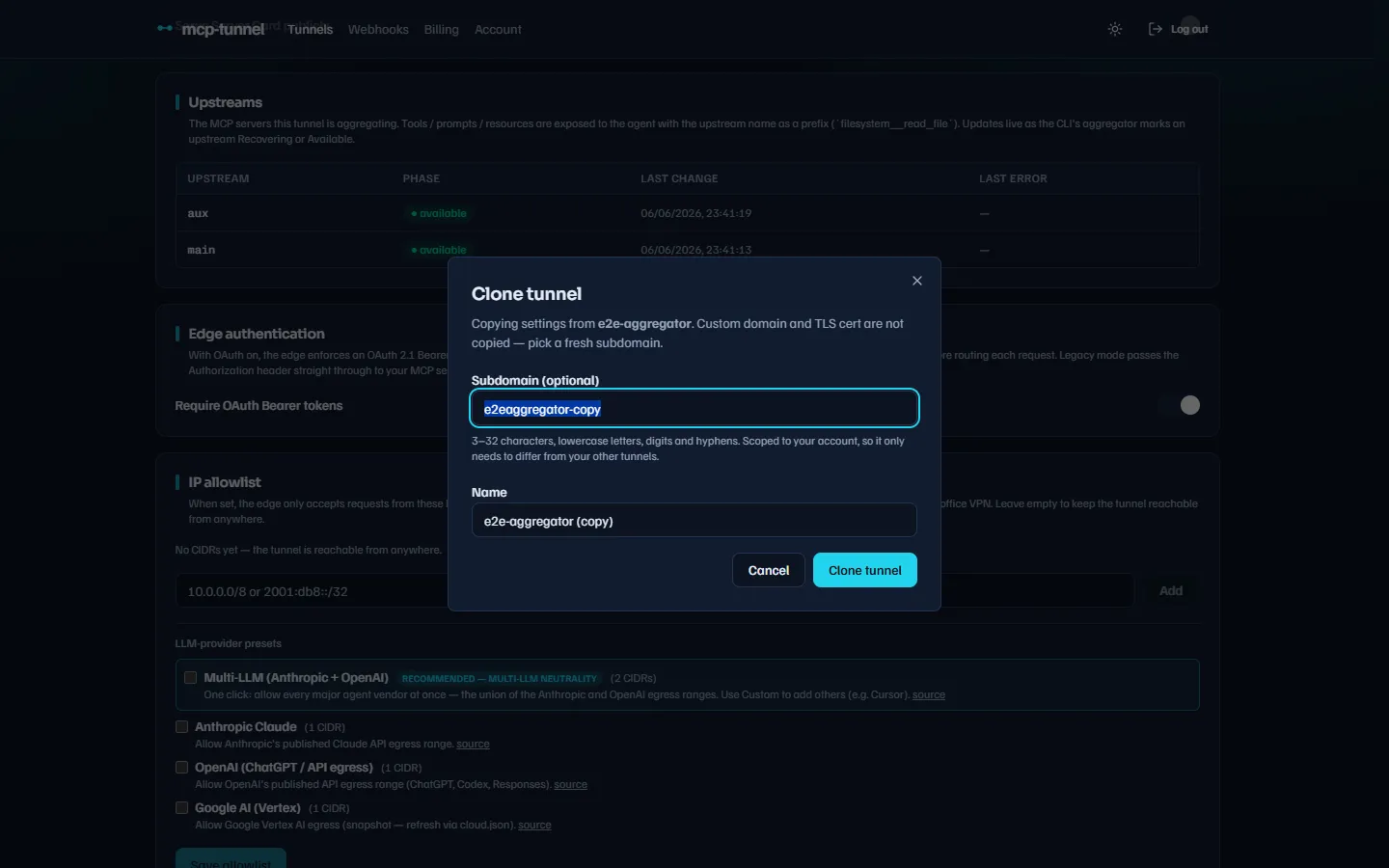Click the Save allowlist button
The width and height of the screenshot is (1389, 868).
[x=231, y=859]
